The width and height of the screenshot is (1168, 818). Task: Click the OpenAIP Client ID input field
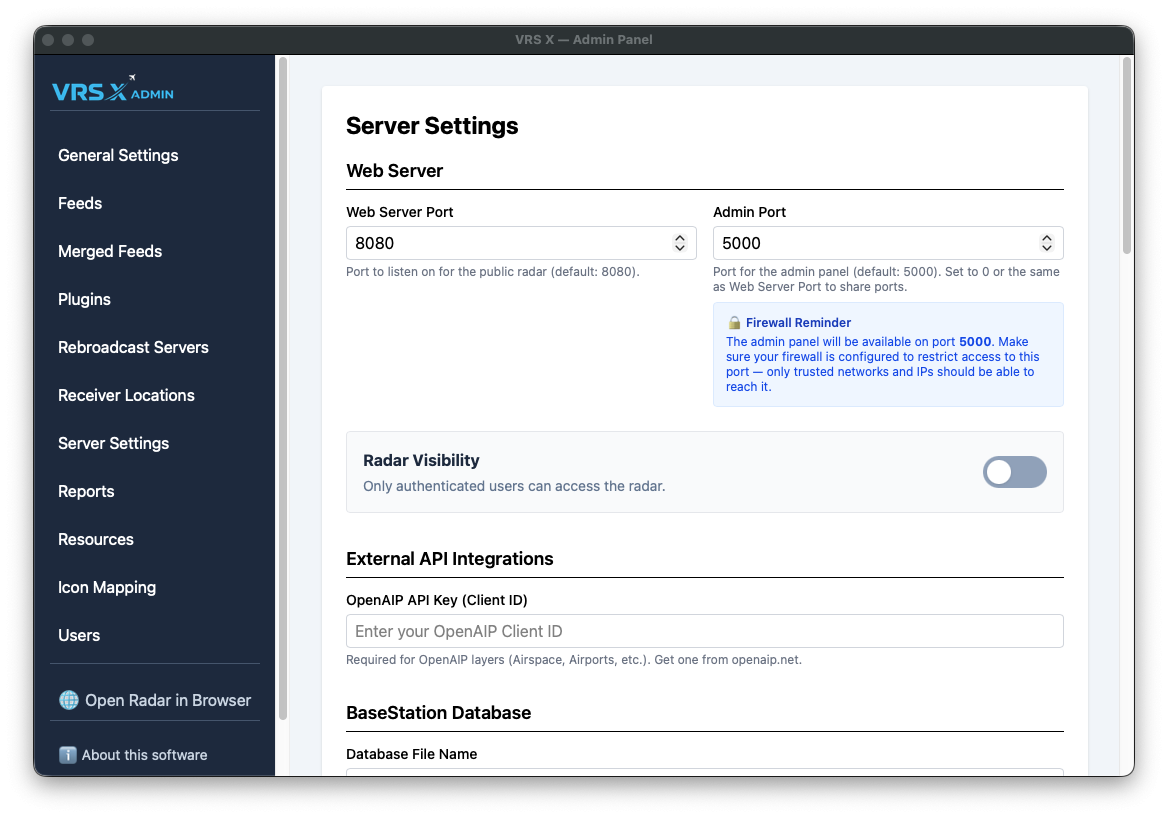pos(704,631)
